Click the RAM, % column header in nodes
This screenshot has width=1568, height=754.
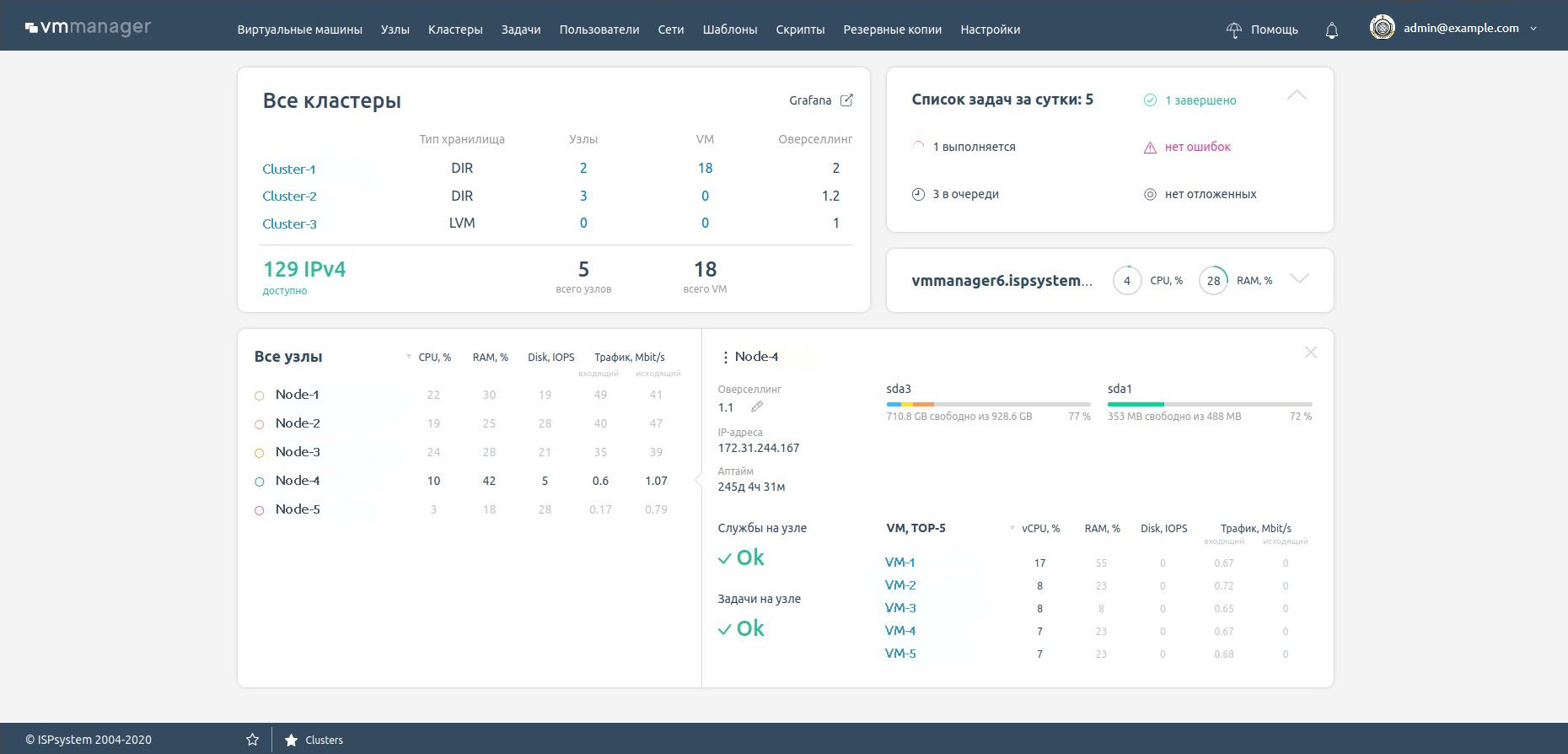[x=491, y=358]
